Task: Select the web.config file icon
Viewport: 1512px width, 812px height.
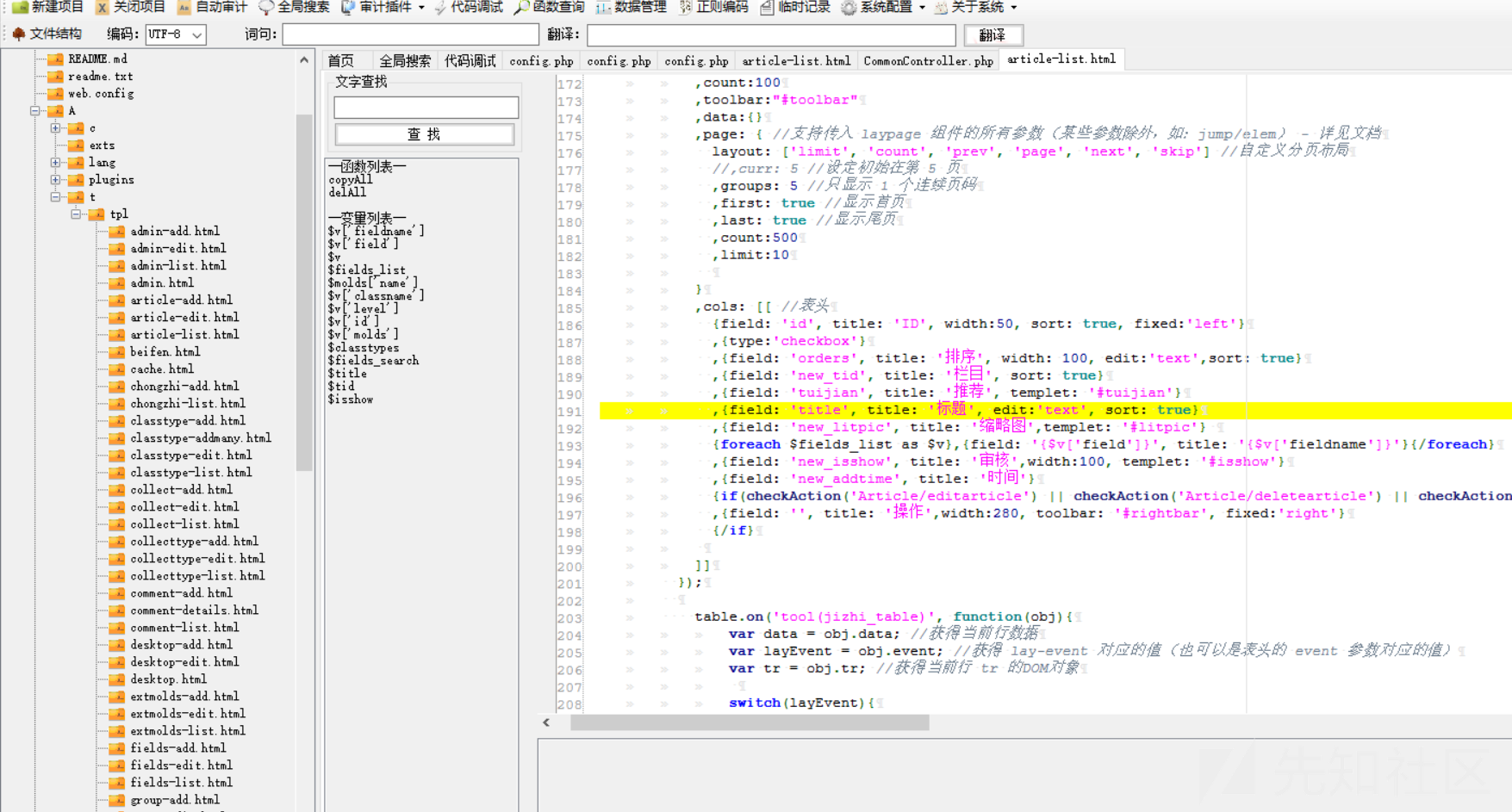Action: 55,93
